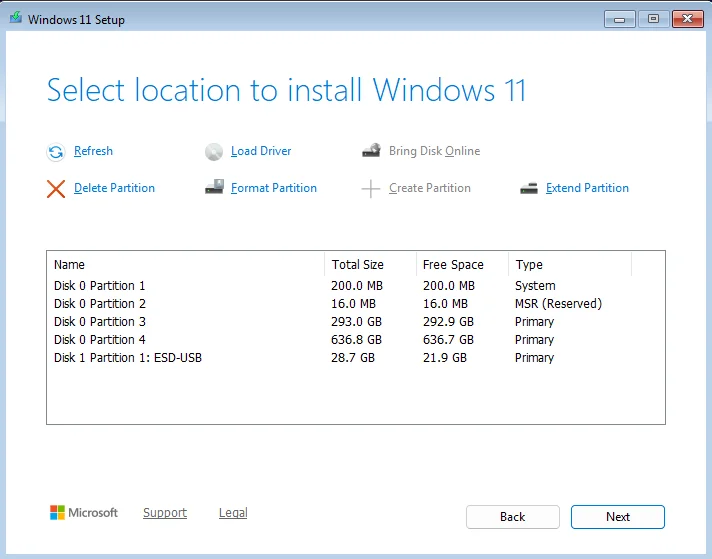This screenshot has height=559, width=712.
Task: Click the Bring Disk Online drive icon
Action: pos(371,150)
